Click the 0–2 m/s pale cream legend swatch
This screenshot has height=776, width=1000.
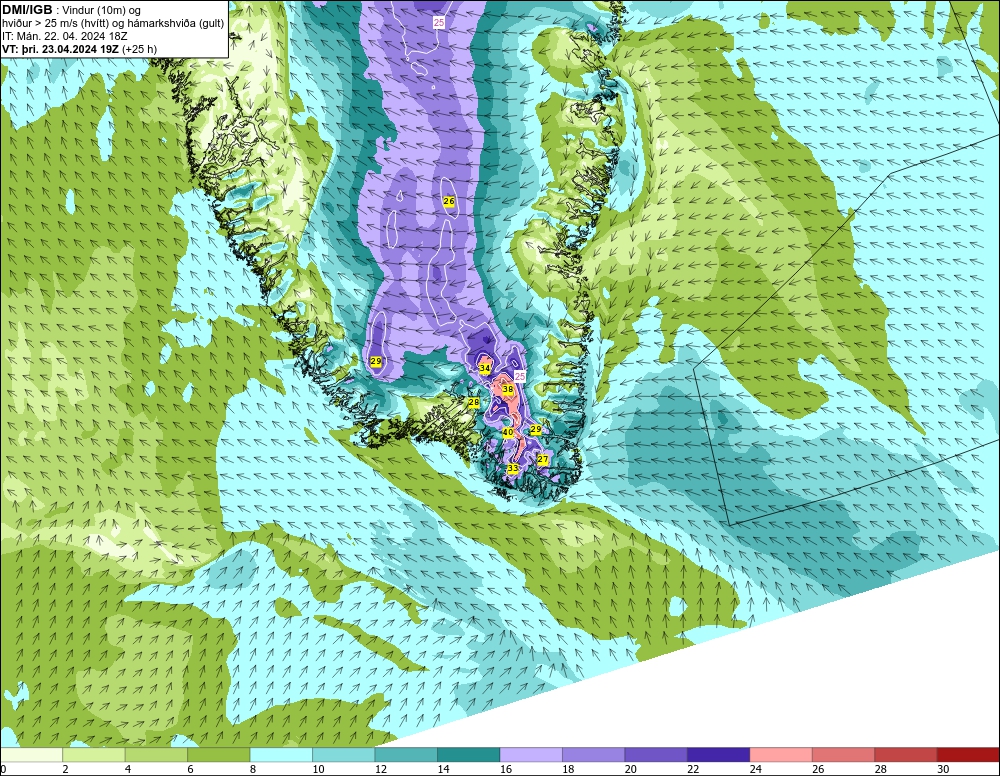click(31, 755)
